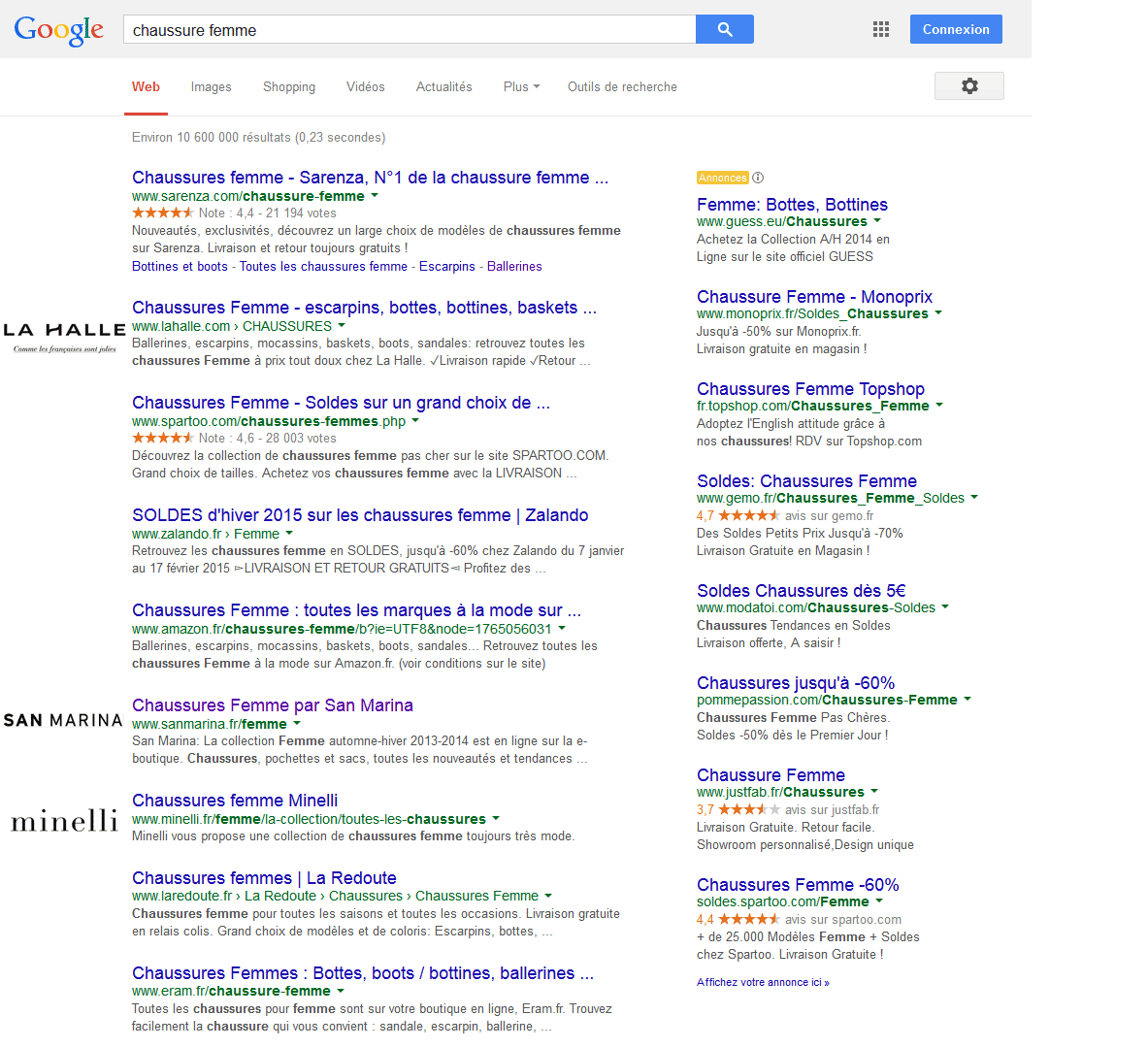The height and width of the screenshot is (1048, 1148).
Task: Open the Femme: Bottes, Bottines ad
Action: click(792, 205)
